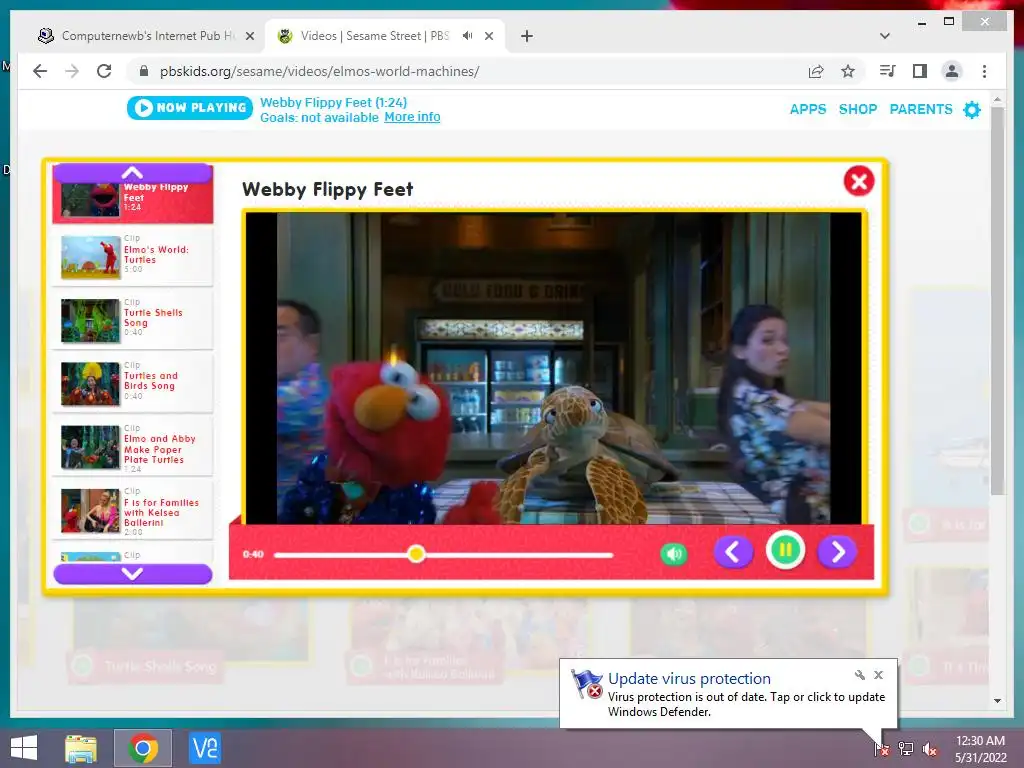Viewport: 1024px width, 768px height.
Task: Open the SHOP link
Action: pos(857,109)
